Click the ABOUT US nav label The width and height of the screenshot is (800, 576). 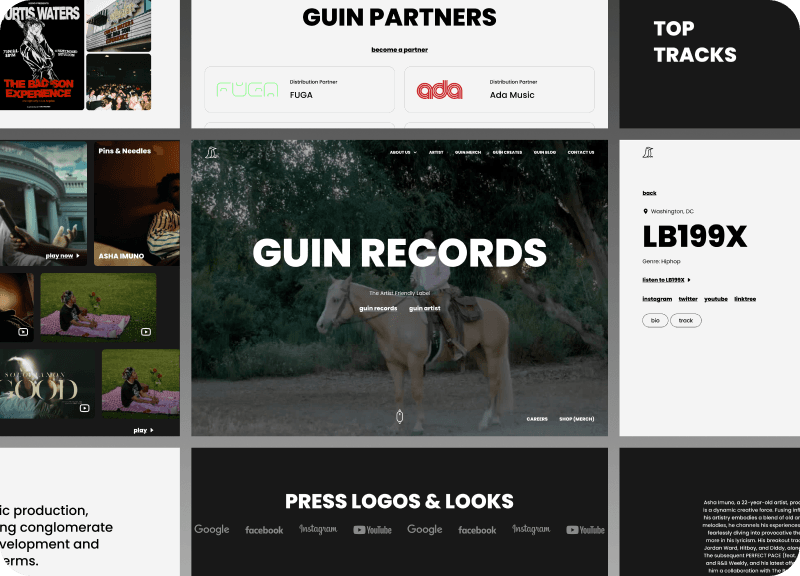click(400, 153)
